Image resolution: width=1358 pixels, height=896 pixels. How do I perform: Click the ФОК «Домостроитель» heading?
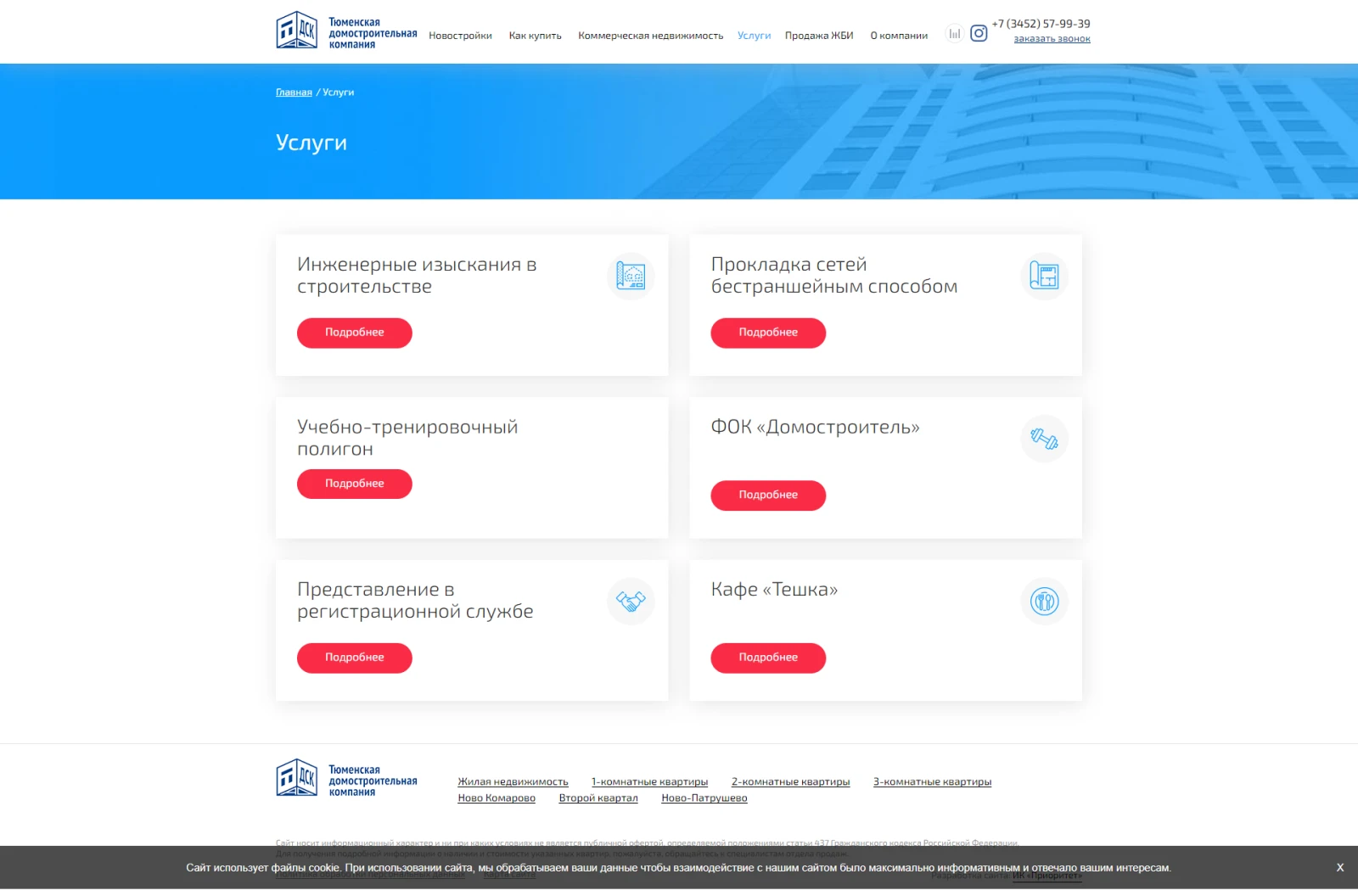click(816, 427)
